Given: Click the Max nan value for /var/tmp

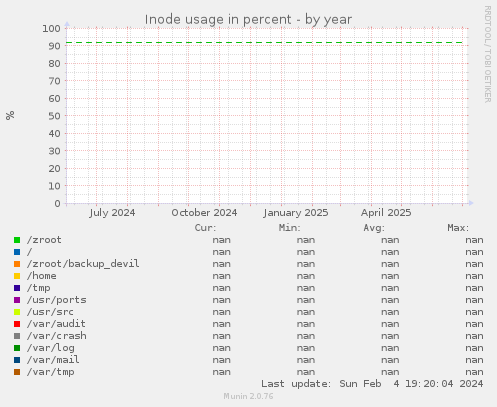Looking at the screenshot, I should pyautogui.click(x=474, y=372).
